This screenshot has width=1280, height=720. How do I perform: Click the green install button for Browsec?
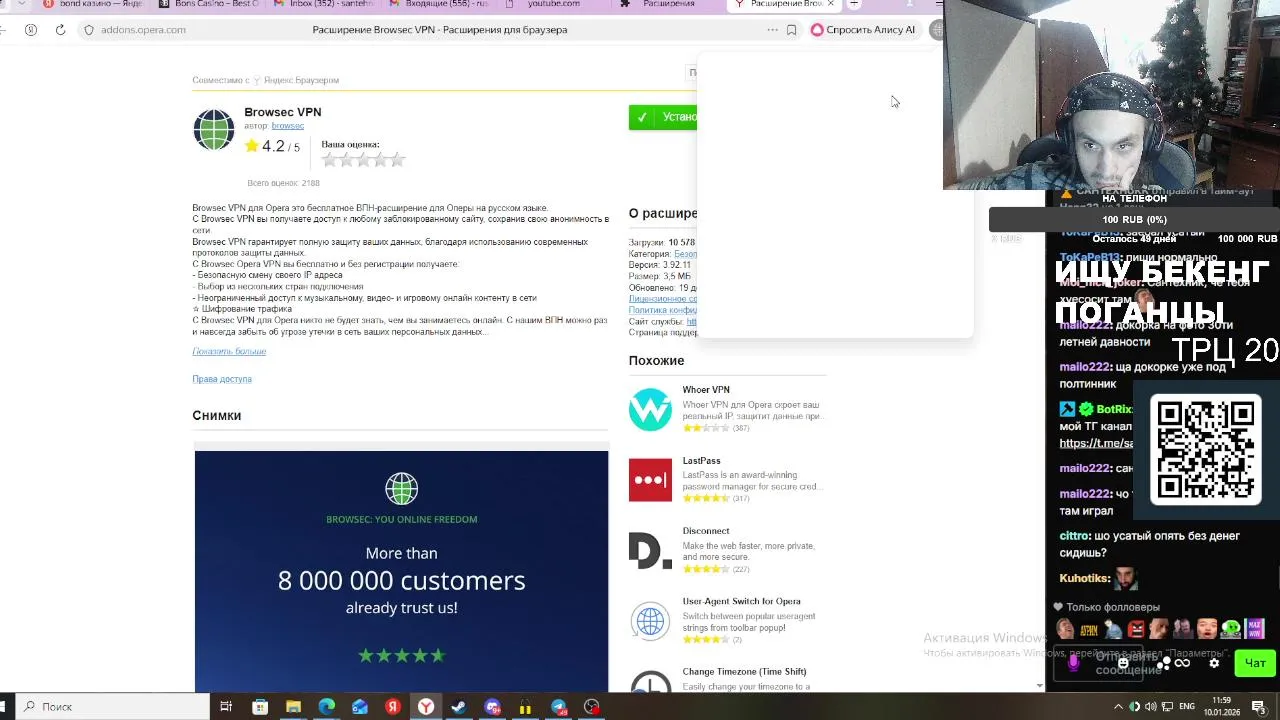(663, 117)
